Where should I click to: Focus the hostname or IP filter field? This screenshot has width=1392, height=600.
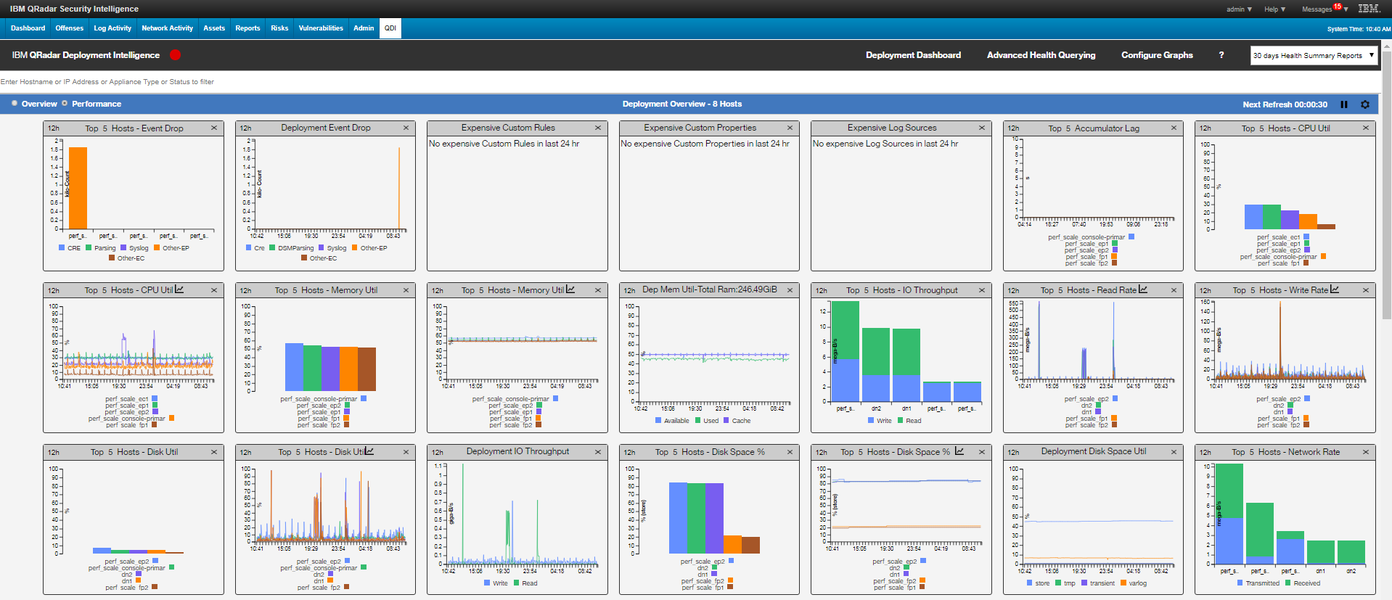(x=690, y=81)
